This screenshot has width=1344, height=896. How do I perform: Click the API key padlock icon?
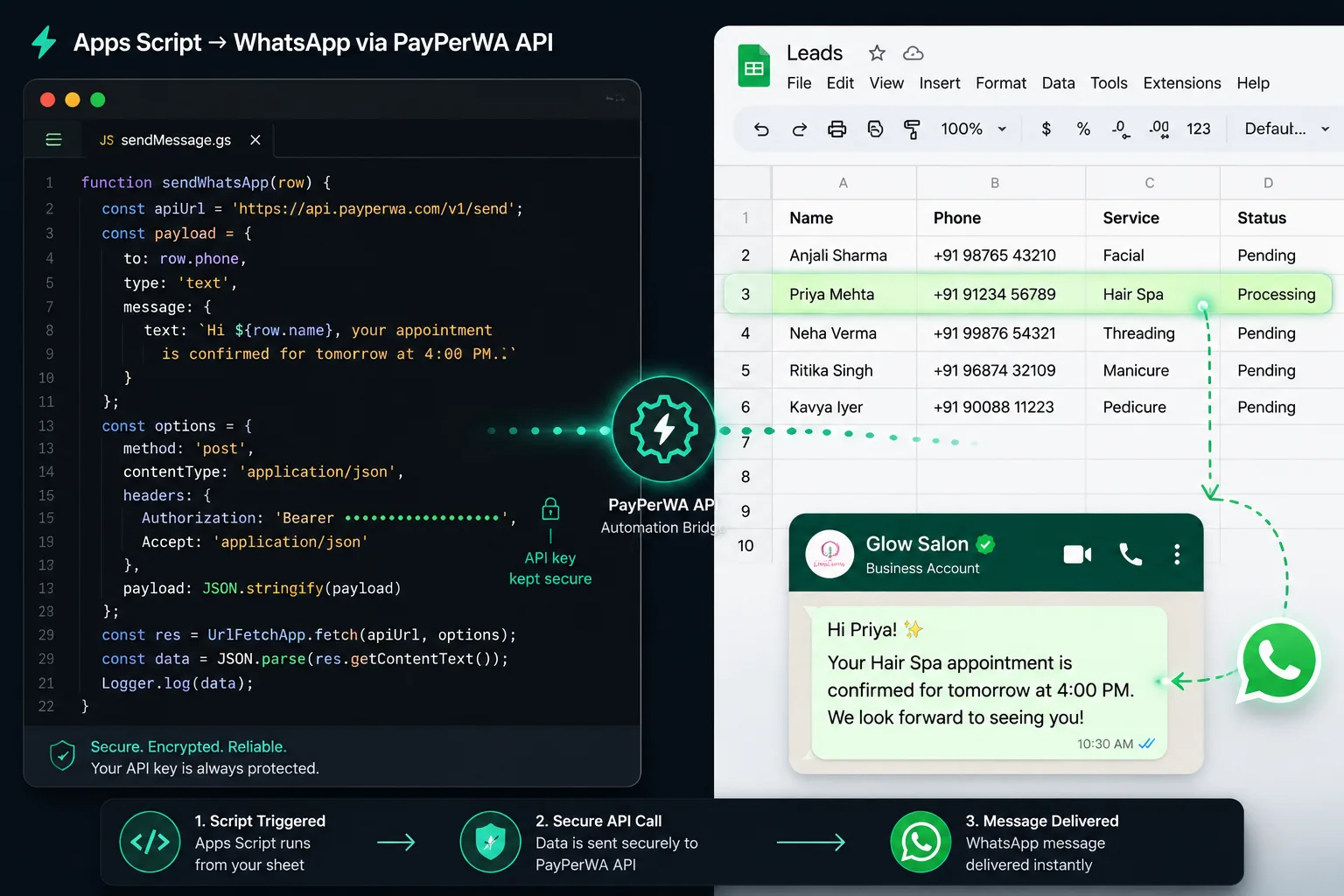(x=550, y=508)
